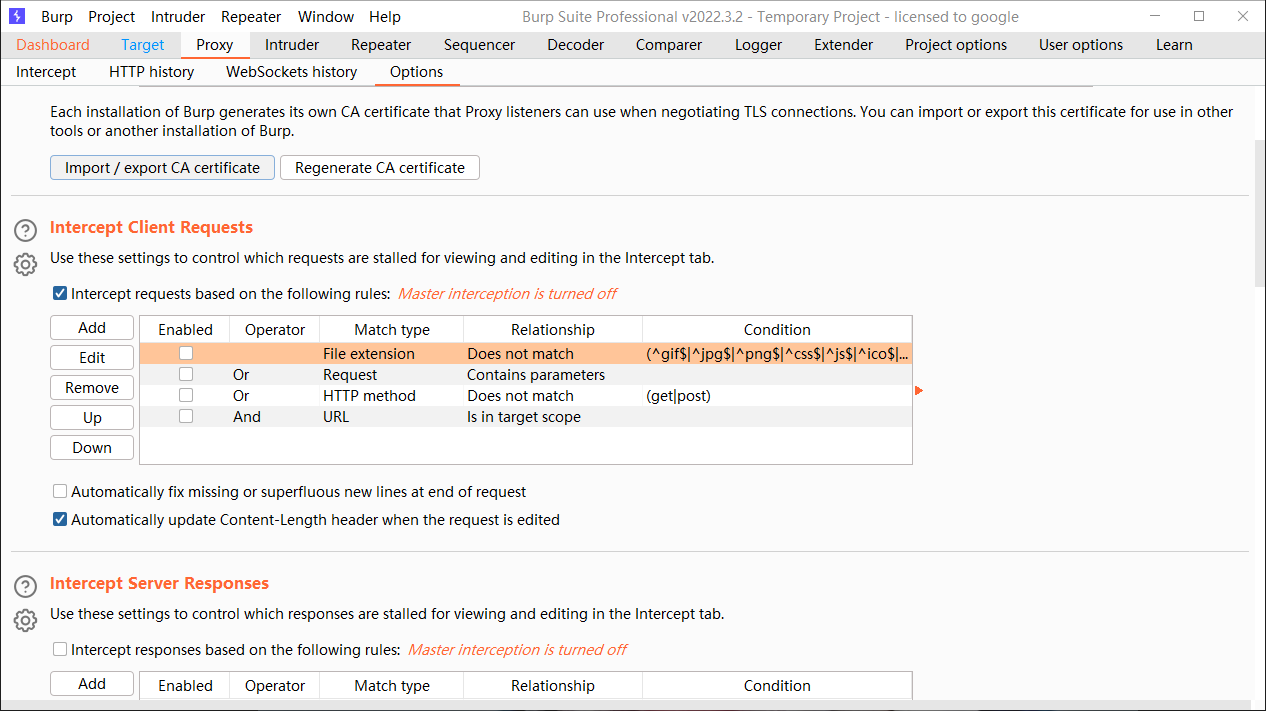
Task: Enable the HTTP method rule checkbox
Action: click(186, 395)
